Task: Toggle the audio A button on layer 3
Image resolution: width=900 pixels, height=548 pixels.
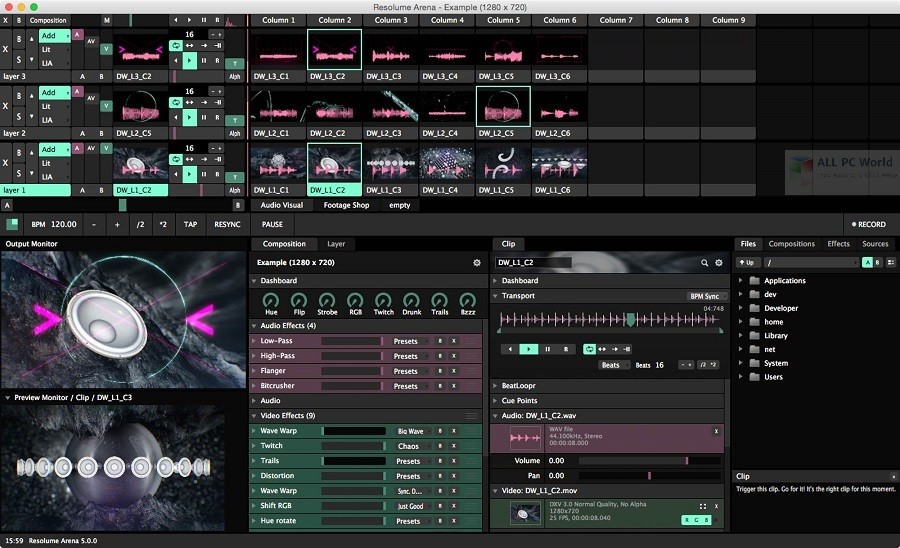Action: (x=77, y=34)
